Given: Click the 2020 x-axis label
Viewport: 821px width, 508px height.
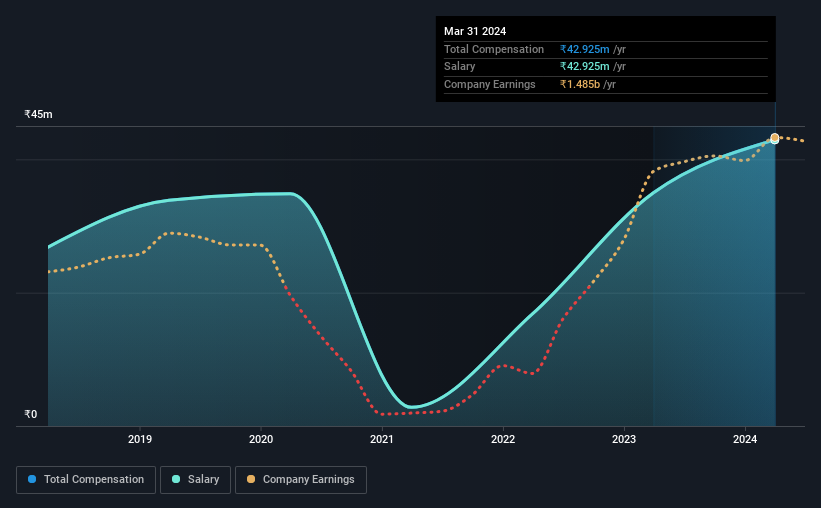Looking at the screenshot, I should point(261,439).
